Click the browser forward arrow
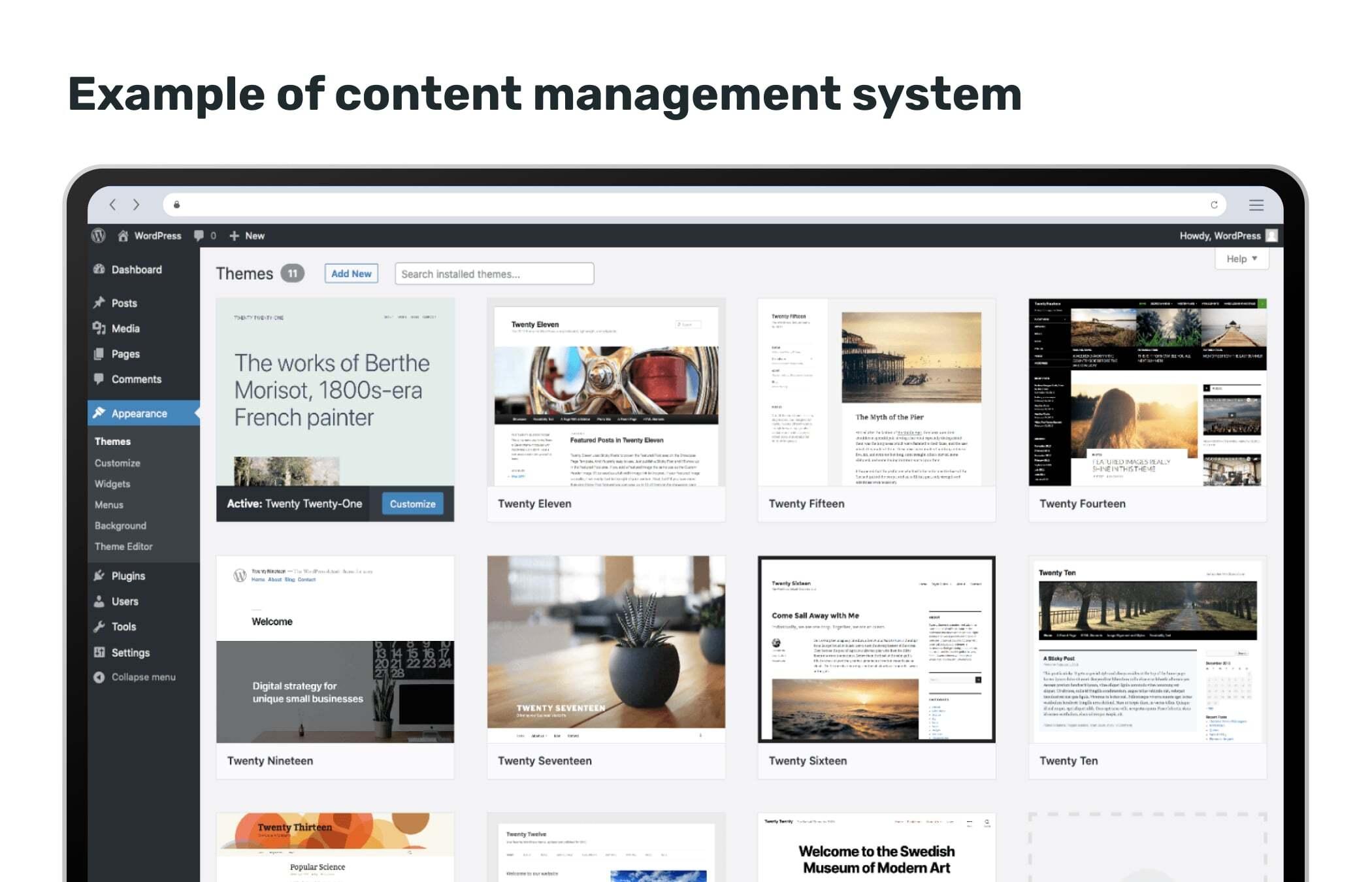The image size is (1372, 882). [136, 205]
